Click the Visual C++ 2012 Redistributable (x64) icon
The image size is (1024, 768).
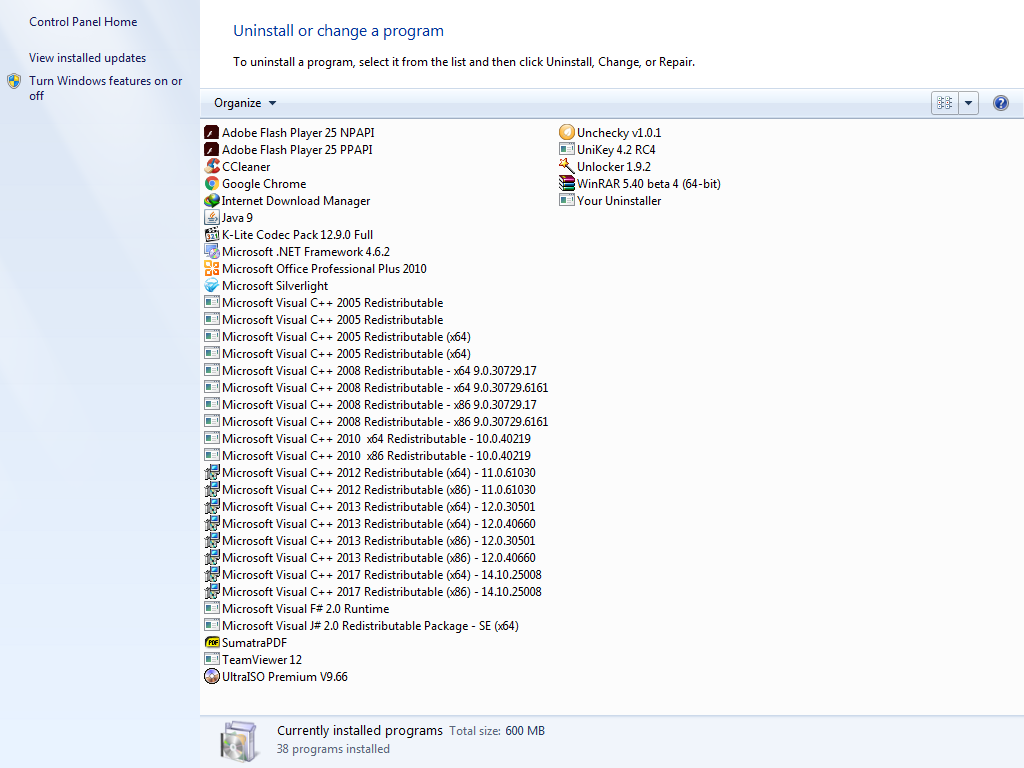pyautogui.click(x=212, y=472)
